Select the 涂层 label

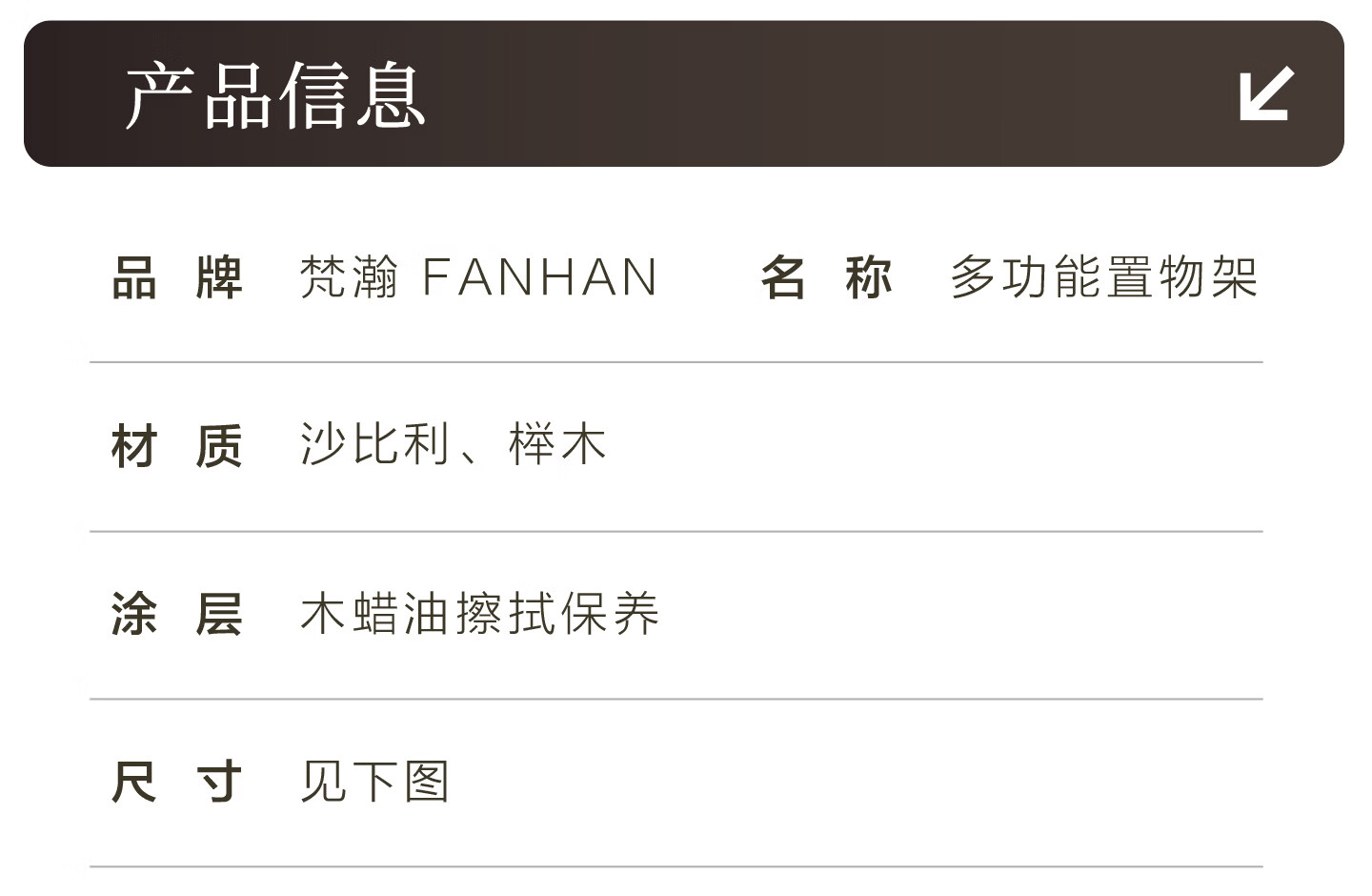tap(177, 614)
